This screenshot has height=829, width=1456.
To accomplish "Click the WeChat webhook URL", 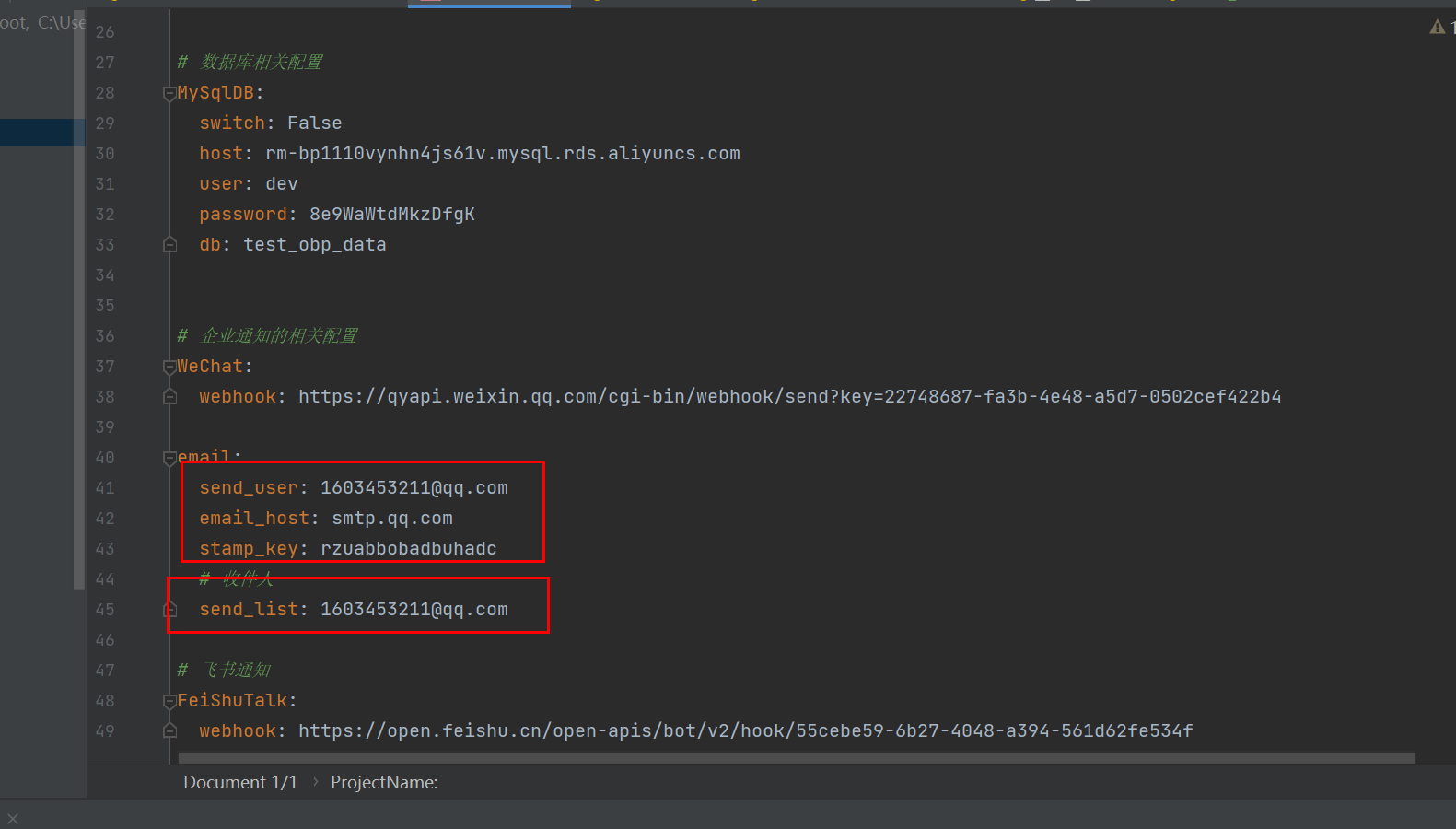I will (x=789, y=397).
